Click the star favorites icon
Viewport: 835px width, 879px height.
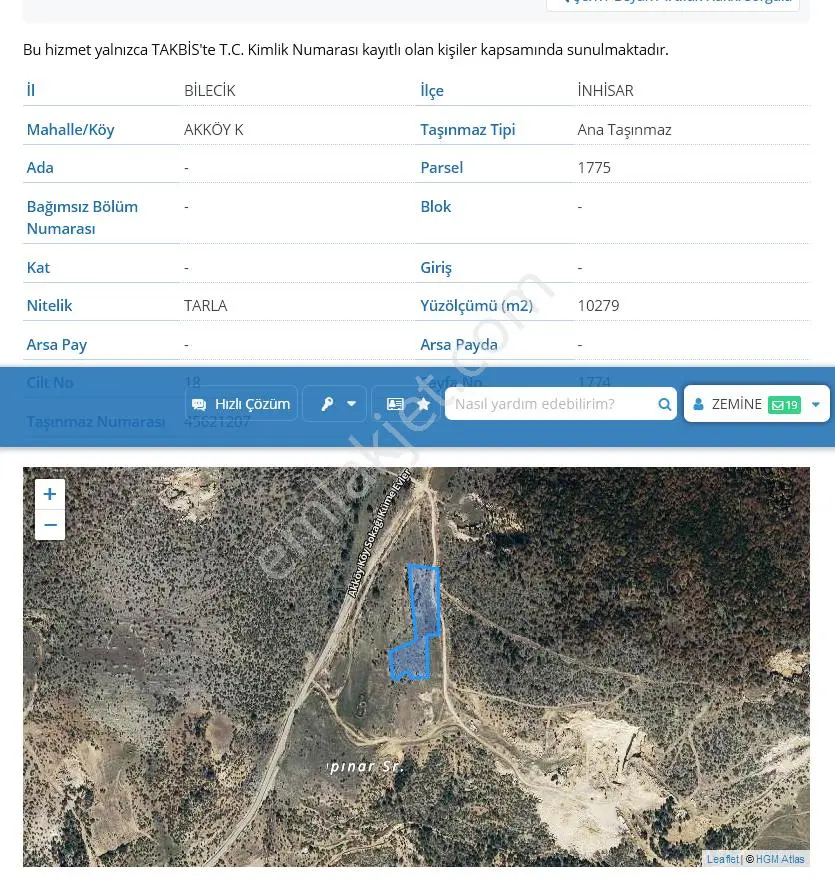424,404
